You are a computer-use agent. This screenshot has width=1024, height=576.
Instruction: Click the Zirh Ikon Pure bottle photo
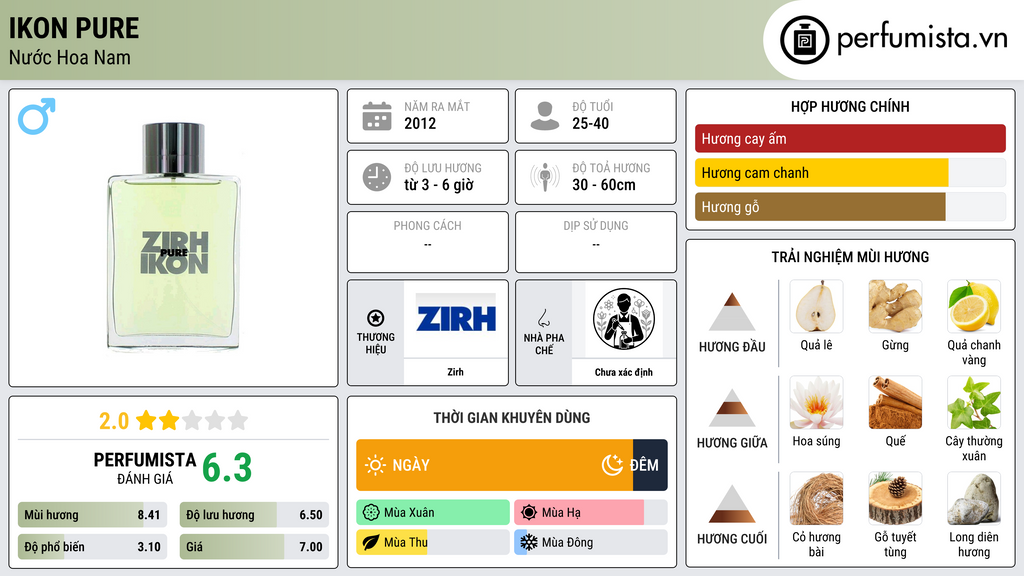(174, 237)
